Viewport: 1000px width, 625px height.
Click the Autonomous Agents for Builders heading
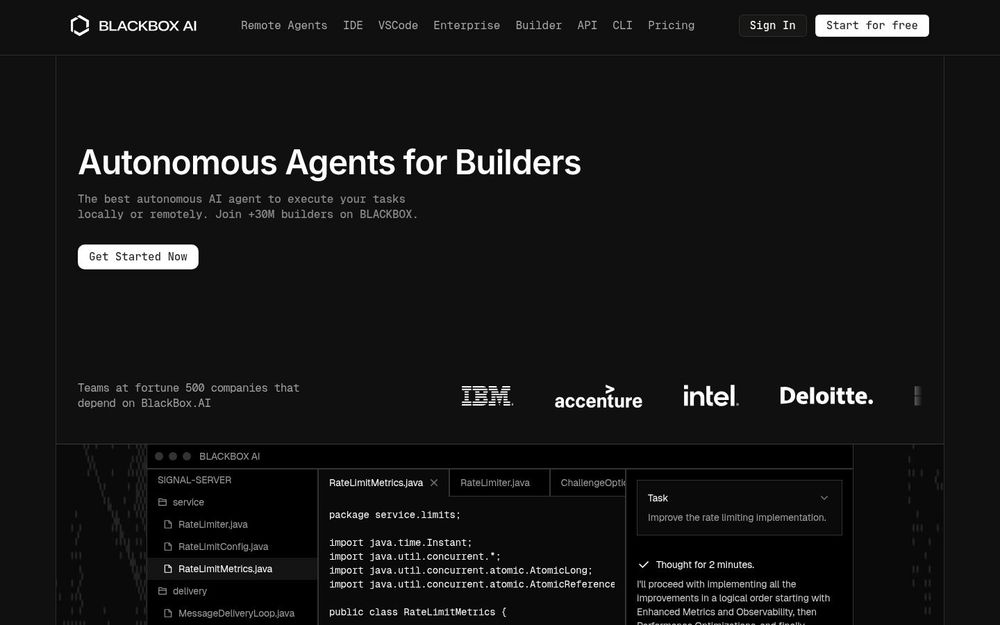329,163
